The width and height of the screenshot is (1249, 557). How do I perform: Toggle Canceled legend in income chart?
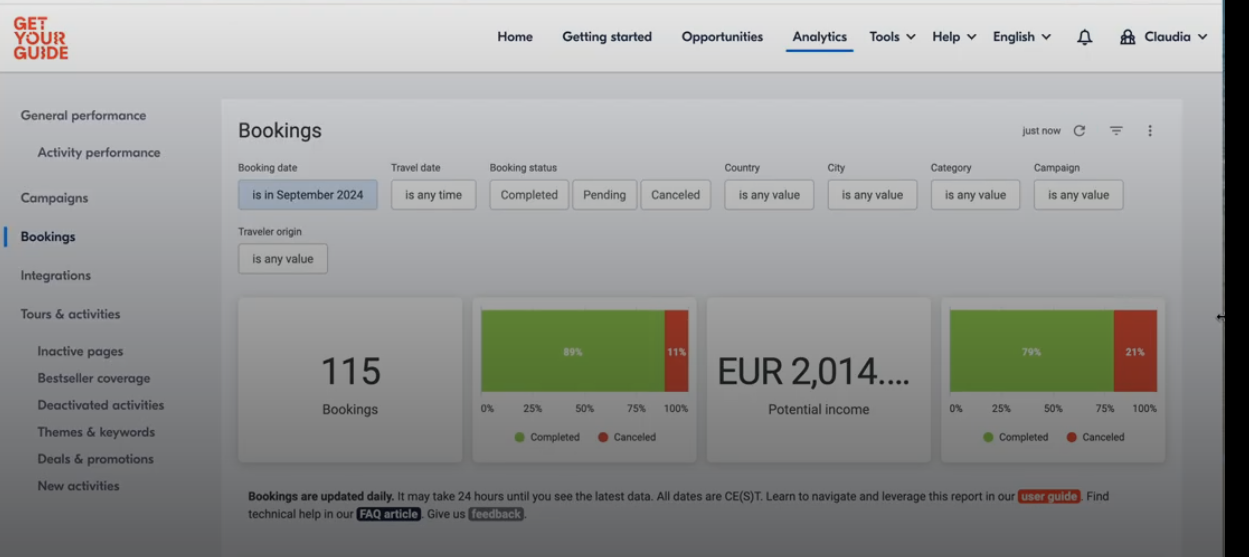(x=1096, y=437)
